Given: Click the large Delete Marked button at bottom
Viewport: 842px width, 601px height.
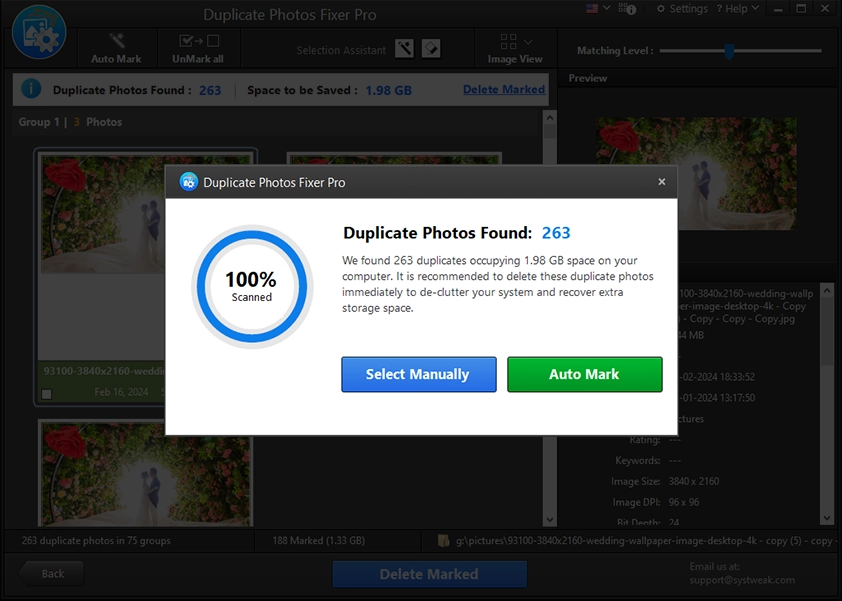Looking at the screenshot, I should [x=430, y=574].
